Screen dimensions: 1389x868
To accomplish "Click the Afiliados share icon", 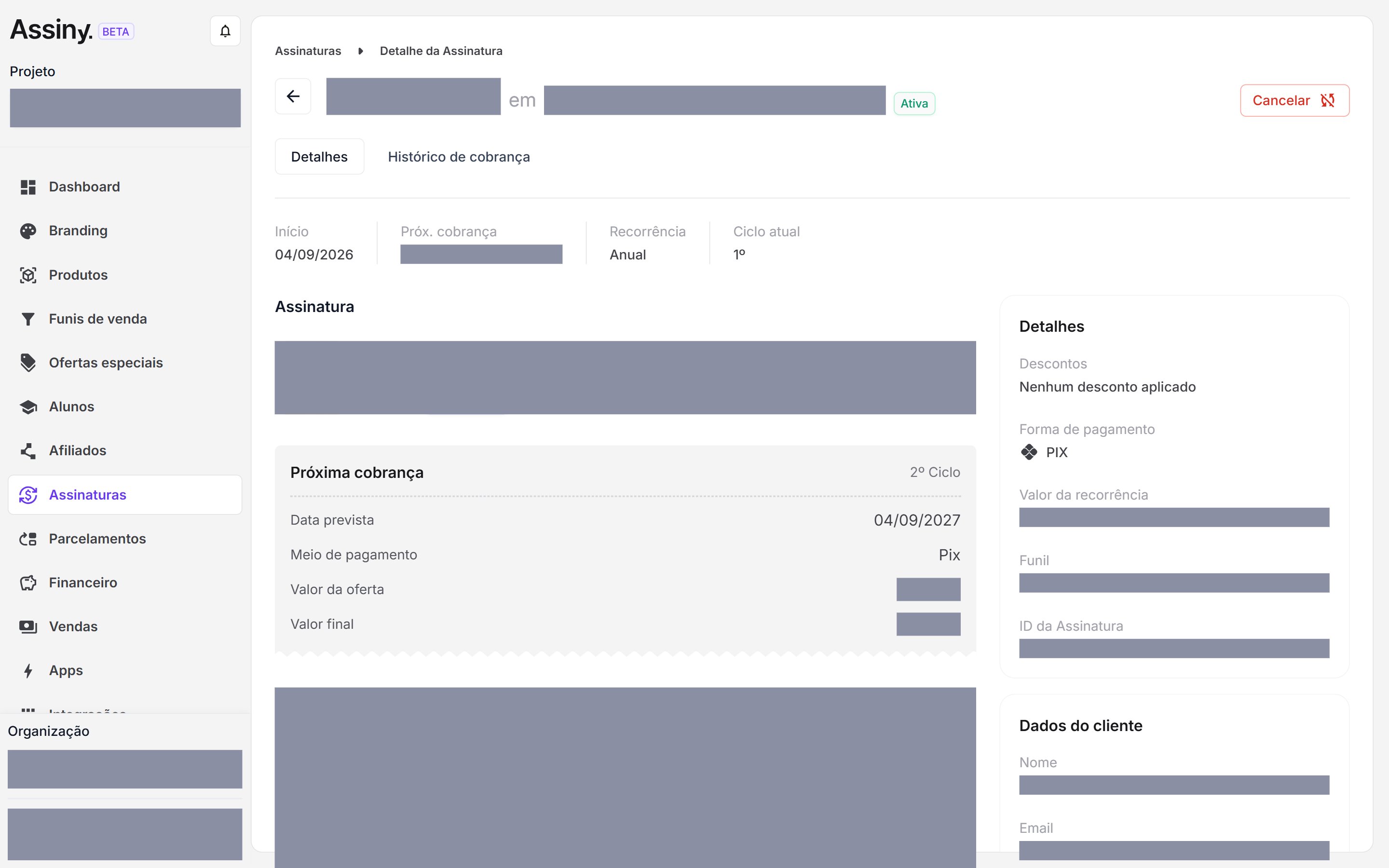I will coord(28,451).
